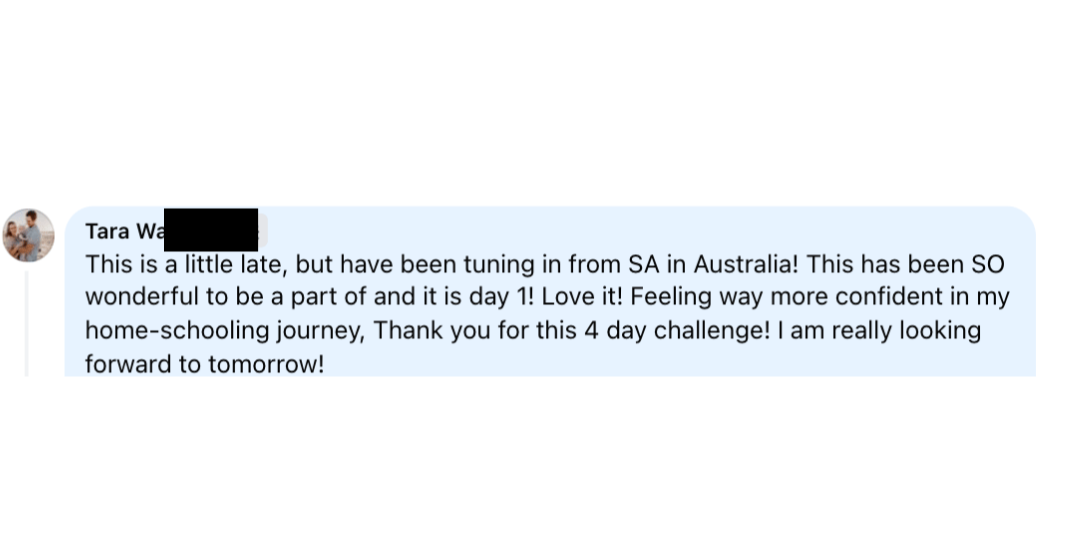Click the black redacted box beside name

(210, 230)
